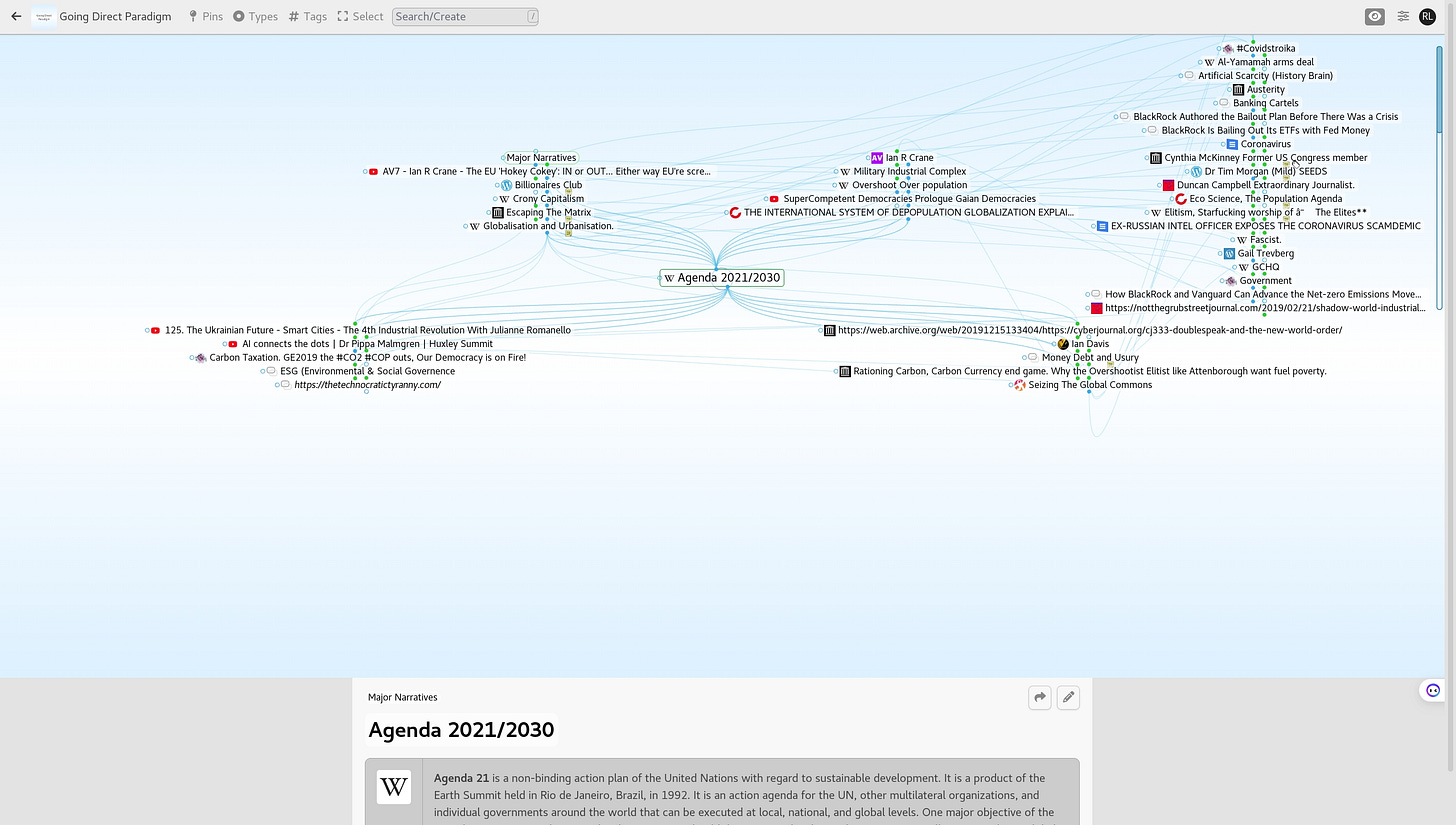The image size is (1456, 825).
Task: Select the Austerity node
Action: pos(1258,89)
